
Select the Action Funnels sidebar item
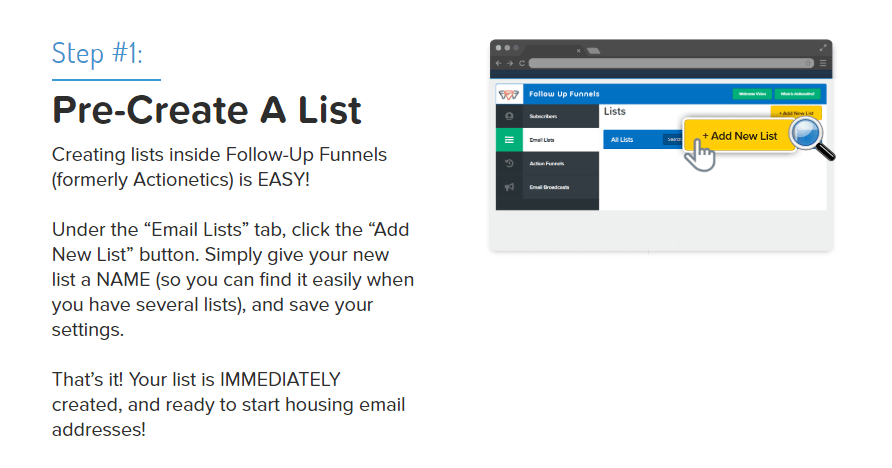pyautogui.click(x=547, y=163)
